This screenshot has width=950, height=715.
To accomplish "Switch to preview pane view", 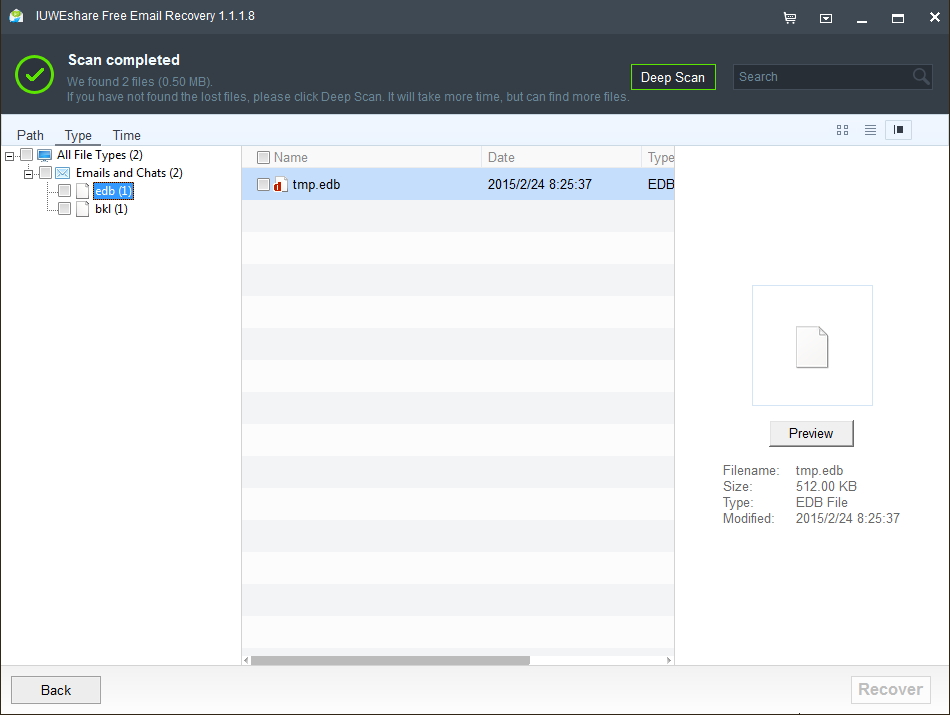I will (x=899, y=130).
